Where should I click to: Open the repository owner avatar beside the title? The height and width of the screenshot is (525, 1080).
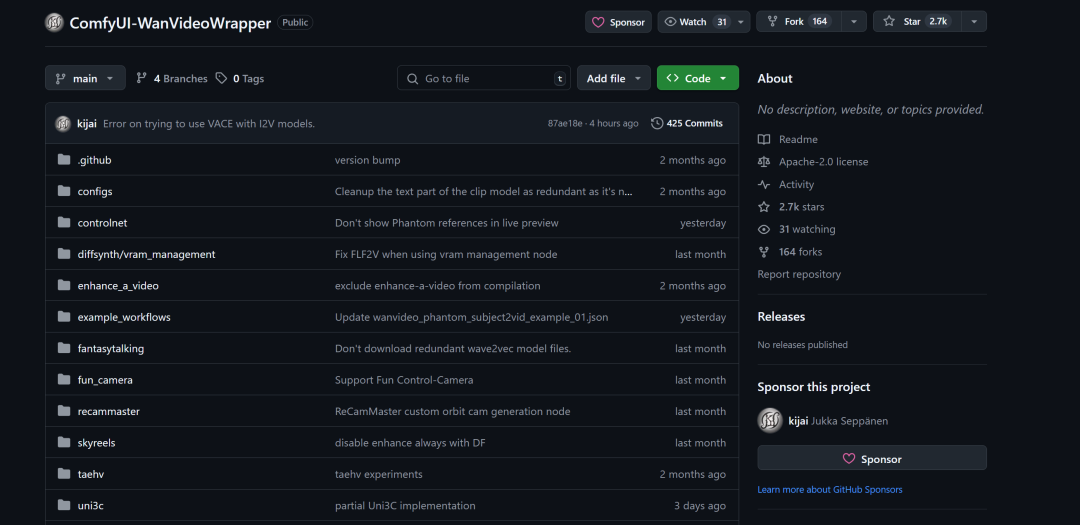(54, 22)
